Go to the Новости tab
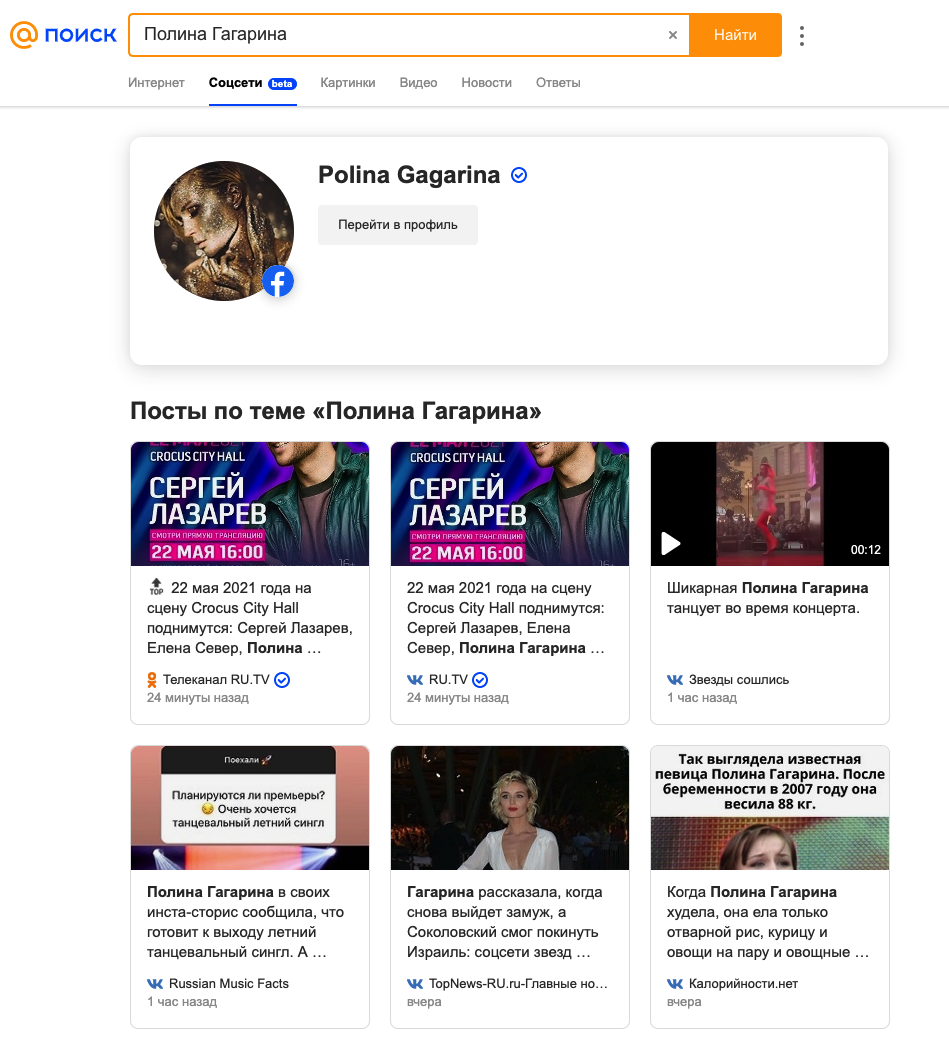The height and width of the screenshot is (1039, 949). (486, 83)
